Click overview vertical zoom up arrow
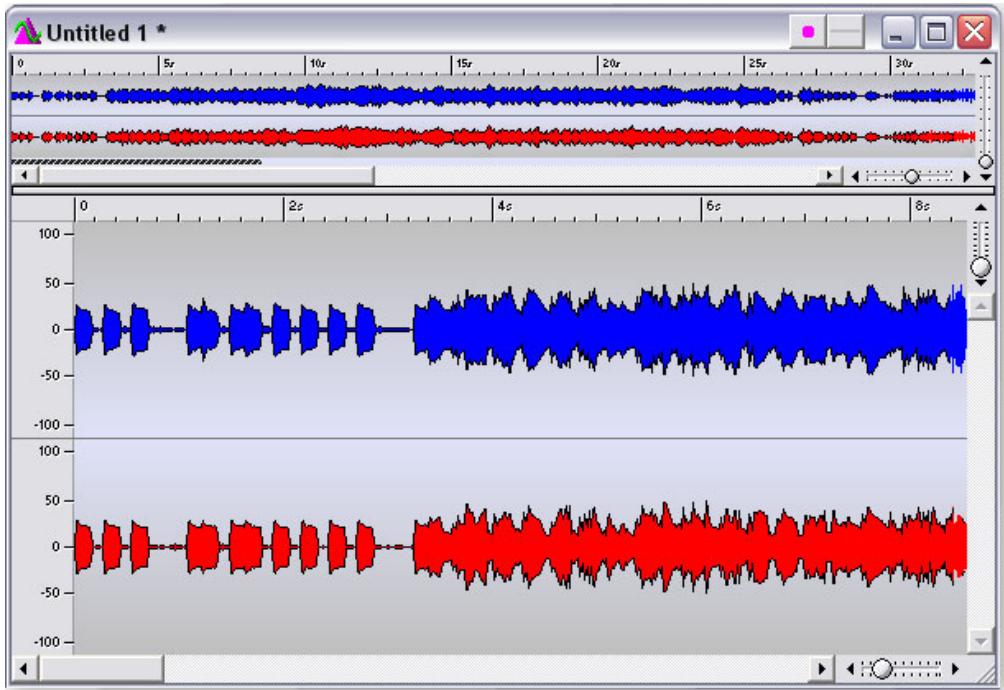 [986, 59]
